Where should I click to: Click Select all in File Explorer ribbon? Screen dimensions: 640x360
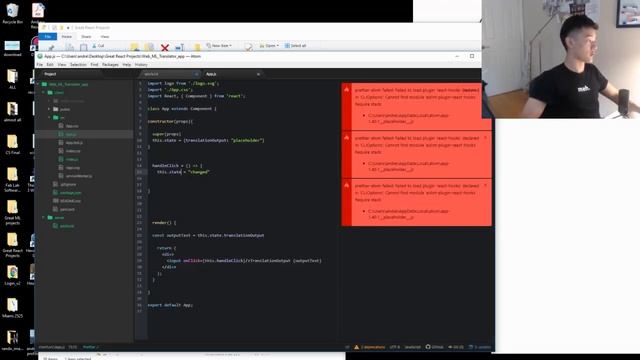click(x=296, y=45)
